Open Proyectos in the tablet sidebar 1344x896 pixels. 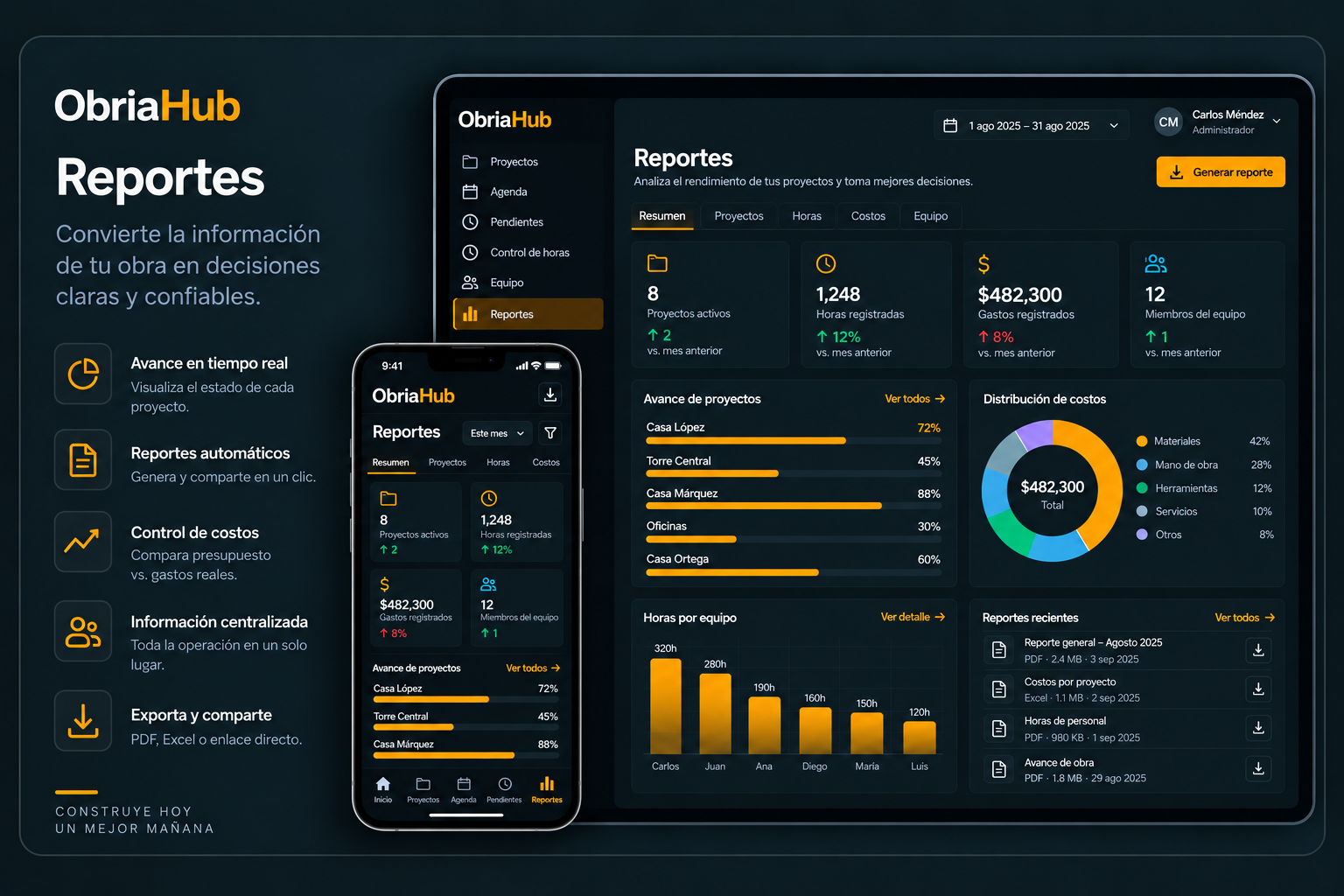click(x=528, y=162)
